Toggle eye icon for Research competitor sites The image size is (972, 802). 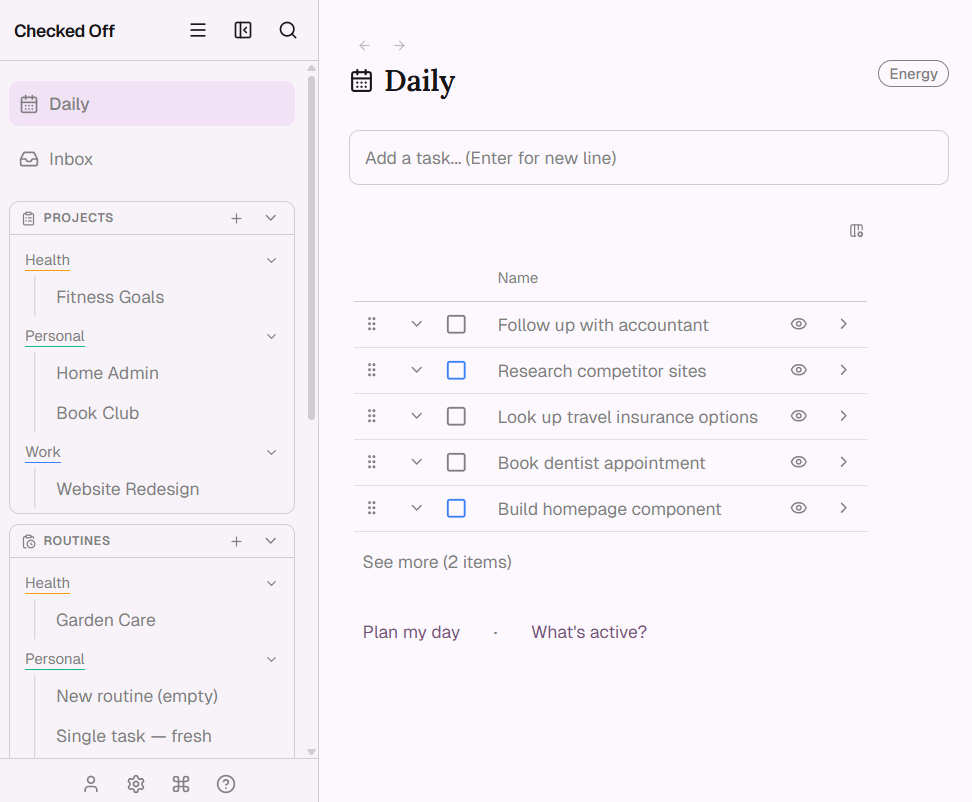(x=798, y=370)
